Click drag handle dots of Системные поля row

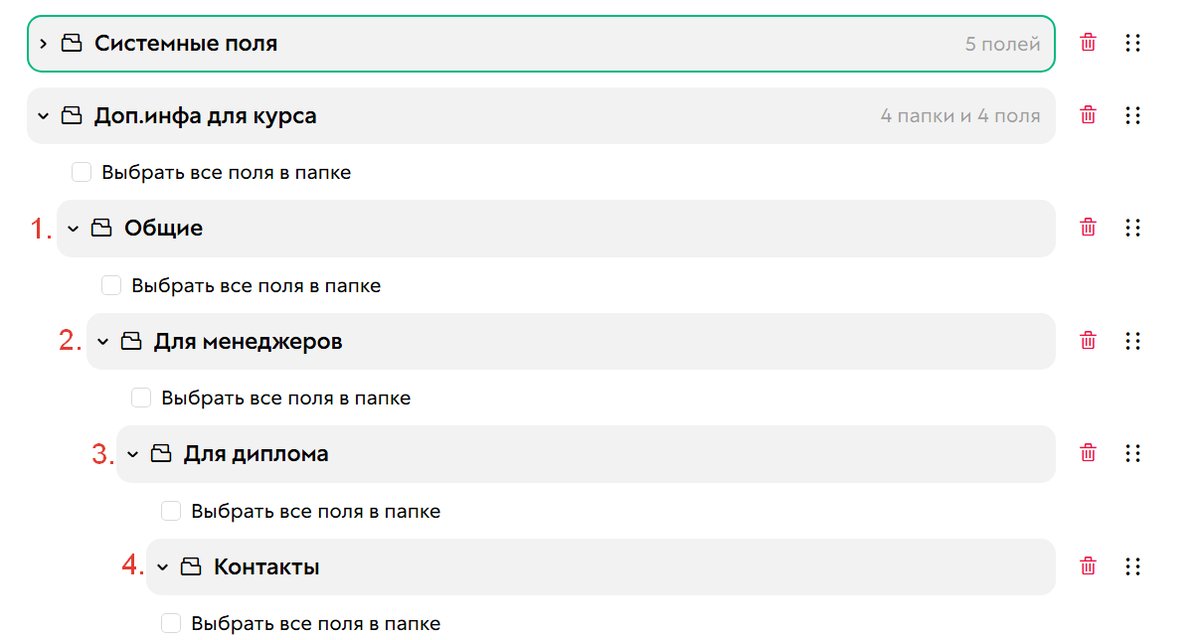(x=1133, y=43)
